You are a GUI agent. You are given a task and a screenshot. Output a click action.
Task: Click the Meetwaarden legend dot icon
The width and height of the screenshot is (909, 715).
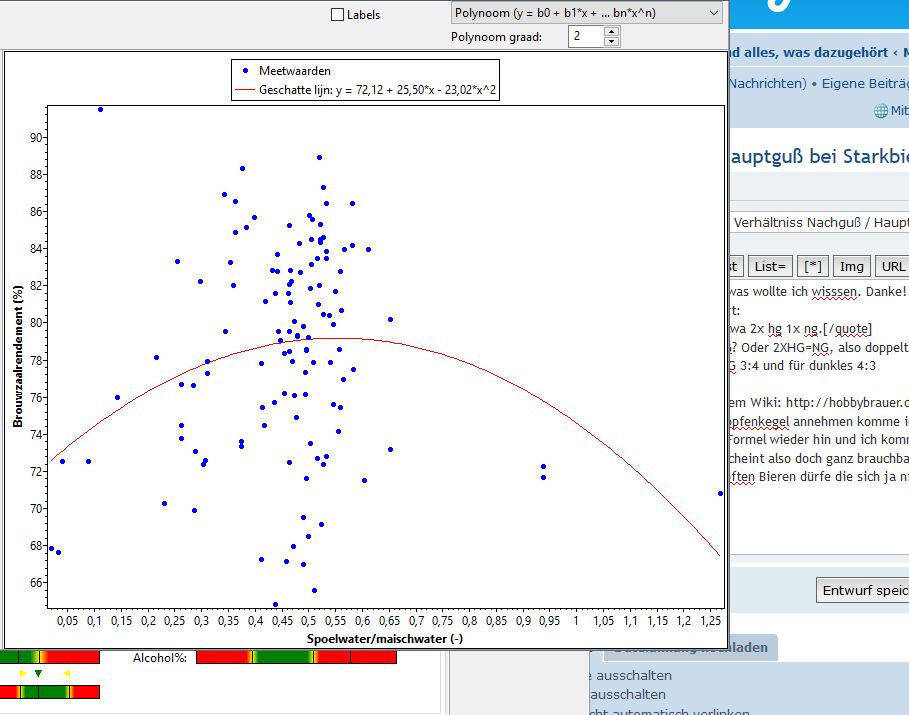pos(245,71)
